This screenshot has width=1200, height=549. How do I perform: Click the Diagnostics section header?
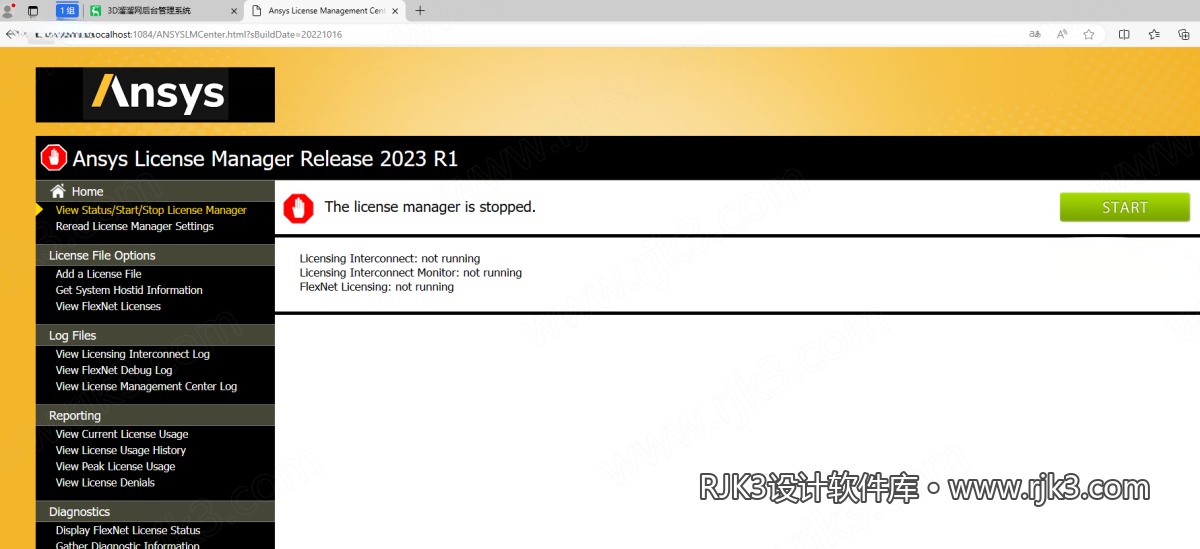click(x=155, y=511)
